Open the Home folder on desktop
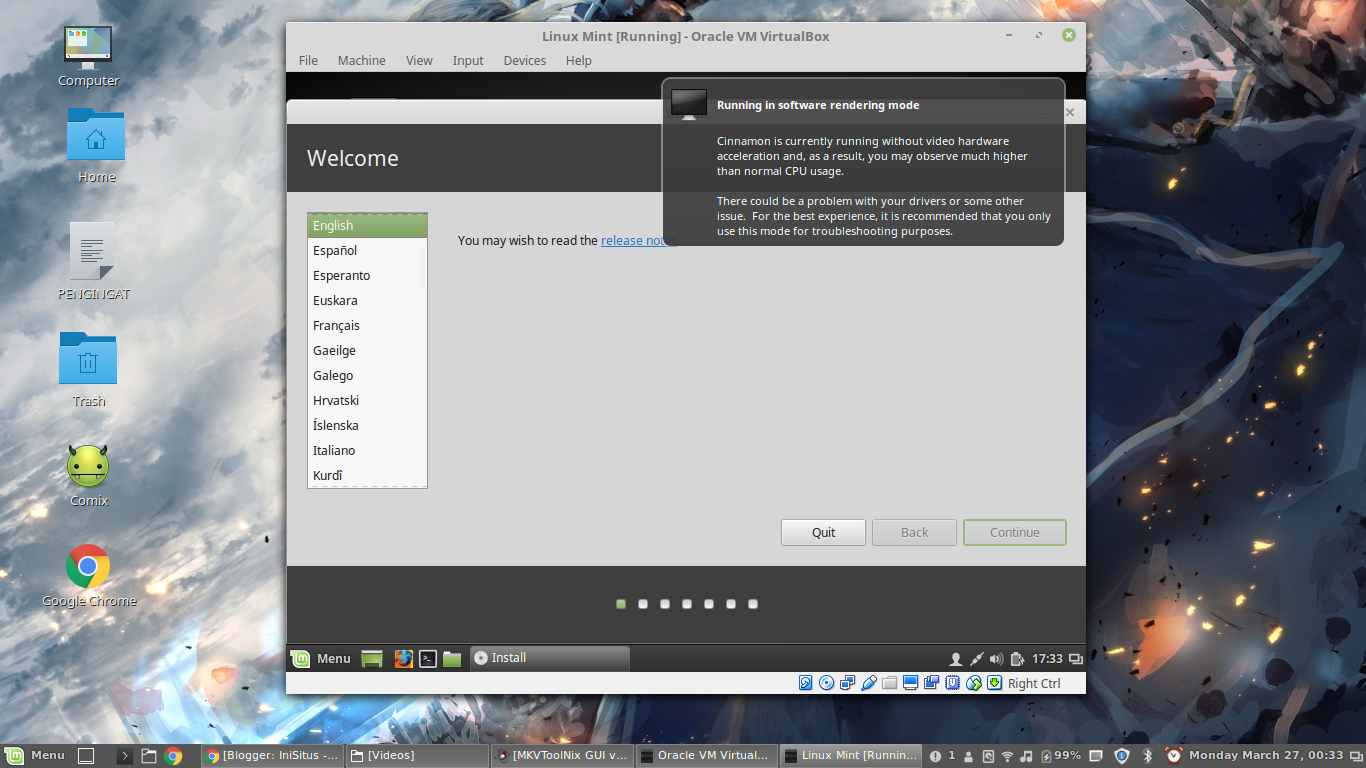The height and width of the screenshot is (768, 1366). point(96,136)
